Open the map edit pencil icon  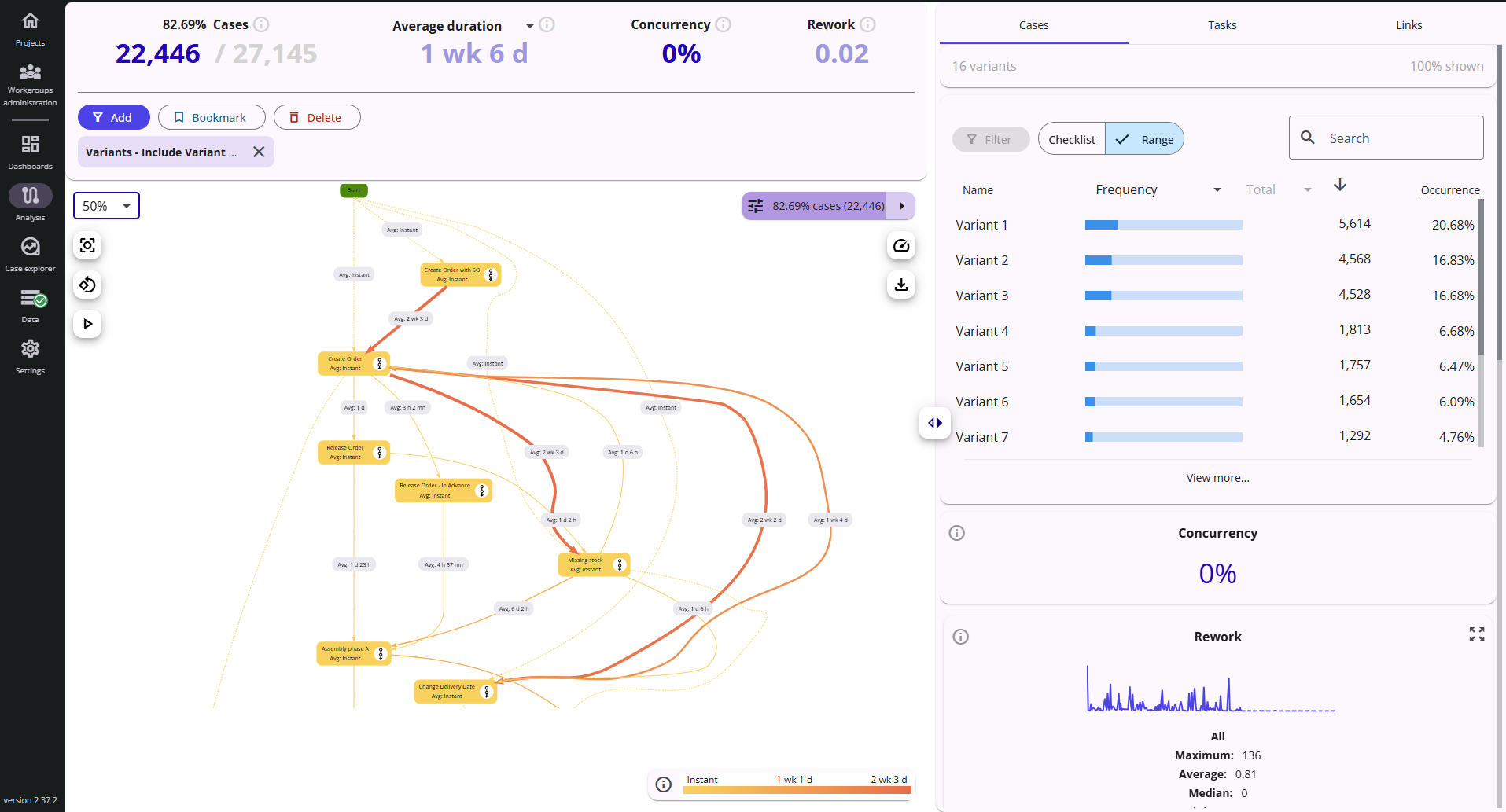pyautogui.click(x=900, y=245)
